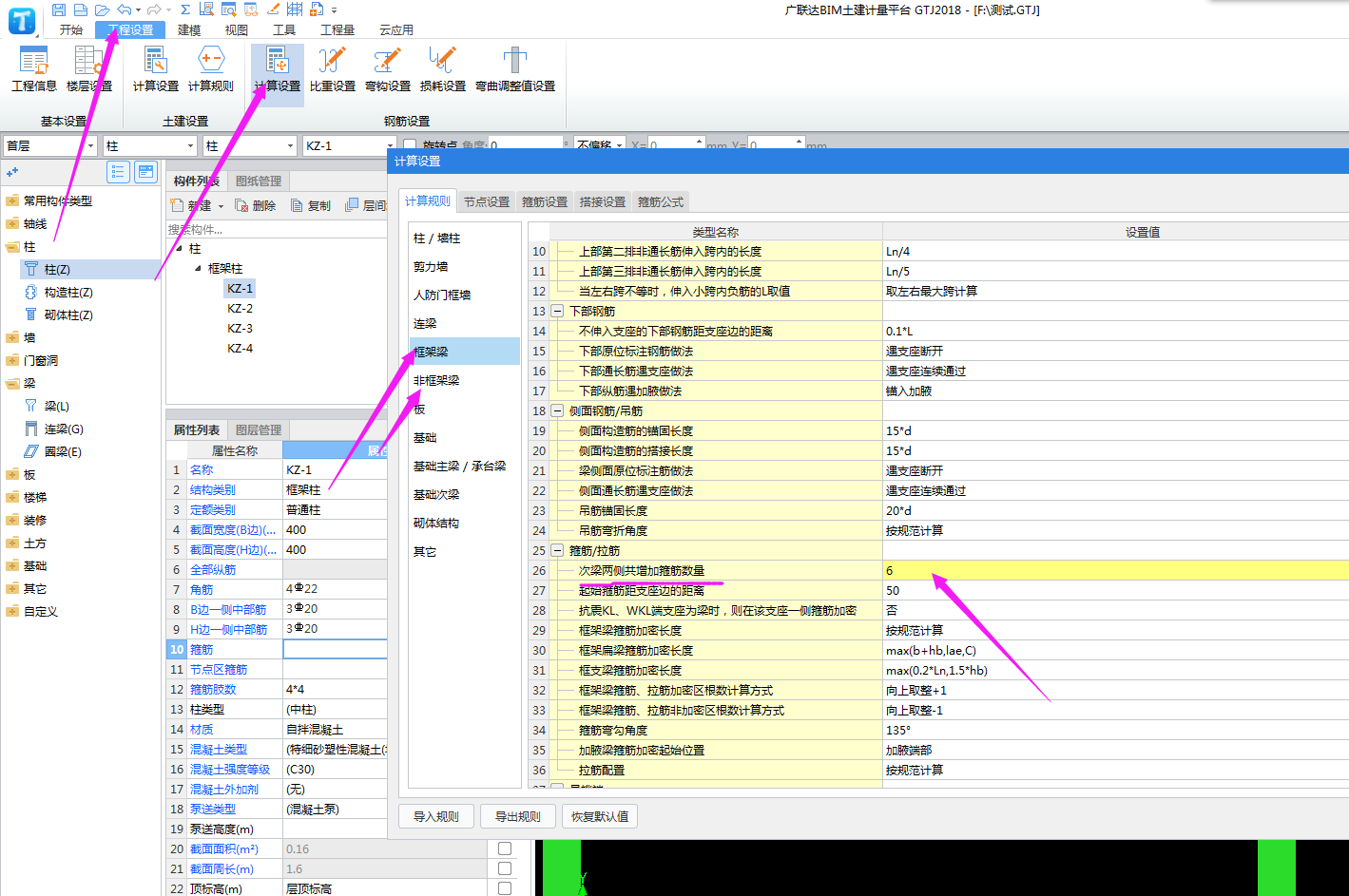Select 梁(L) in navigation tree
This screenshot has width=1349, height=896.
point(57,407)
